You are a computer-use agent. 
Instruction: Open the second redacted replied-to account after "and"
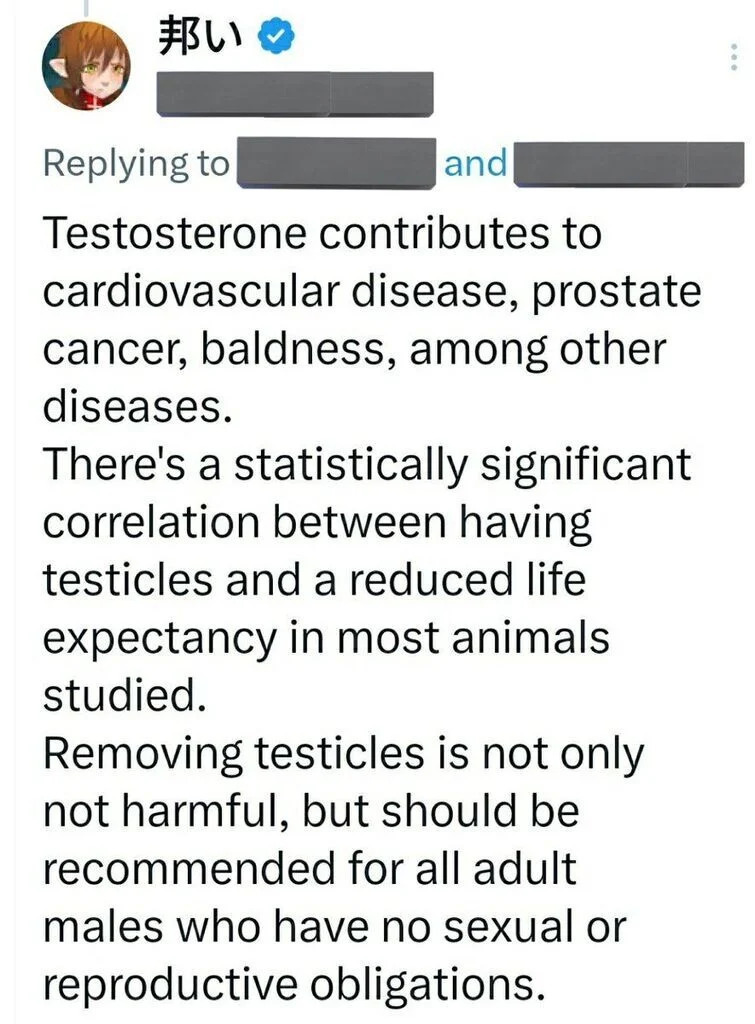[x=630, y=163]
